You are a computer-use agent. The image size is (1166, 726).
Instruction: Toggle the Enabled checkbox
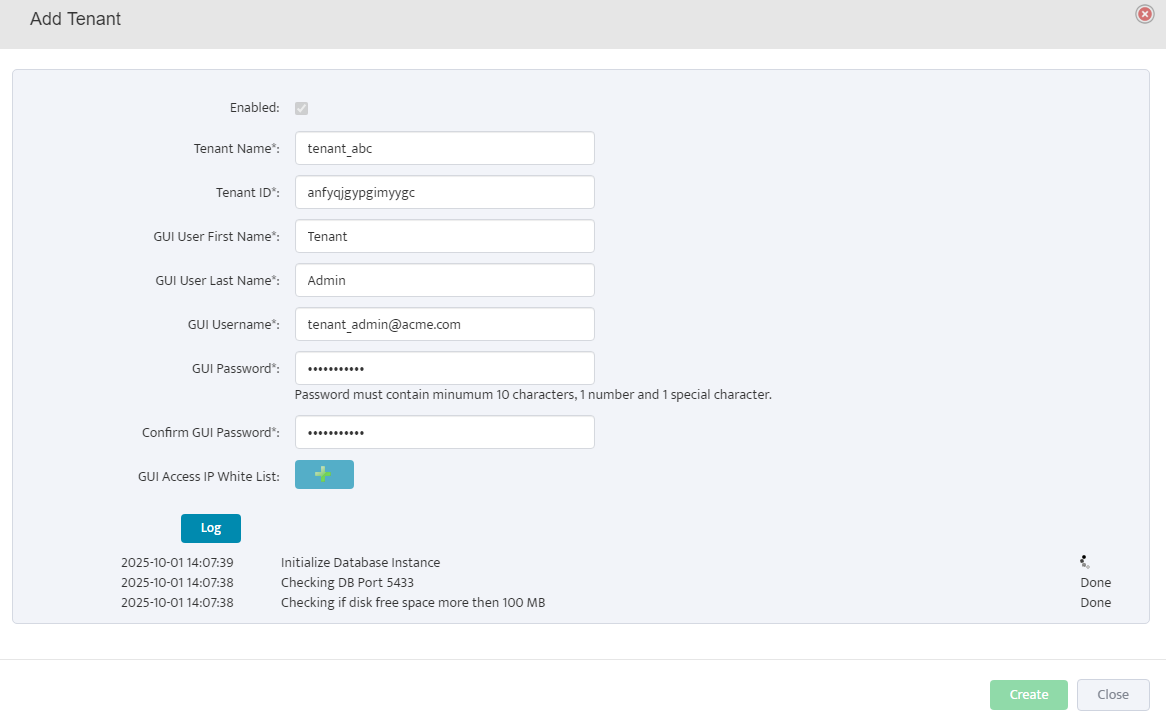(x=301, y=108)
